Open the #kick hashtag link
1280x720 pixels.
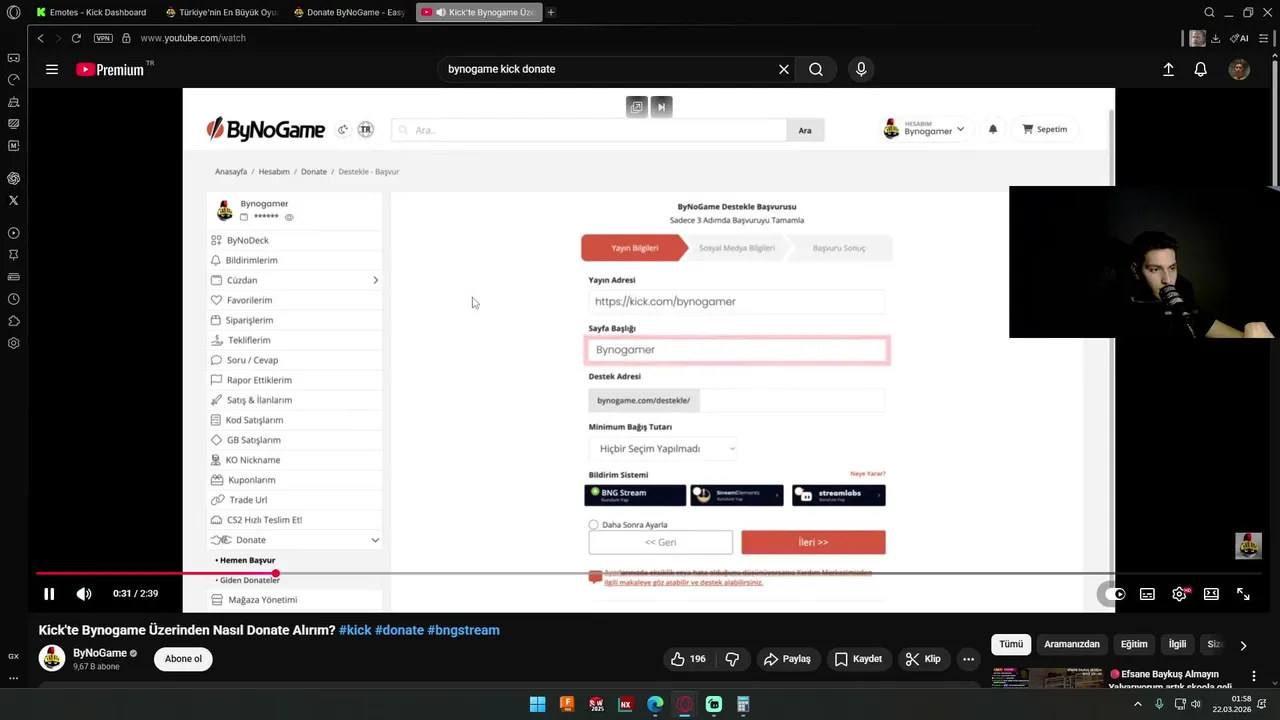click(x=355, y=630)
